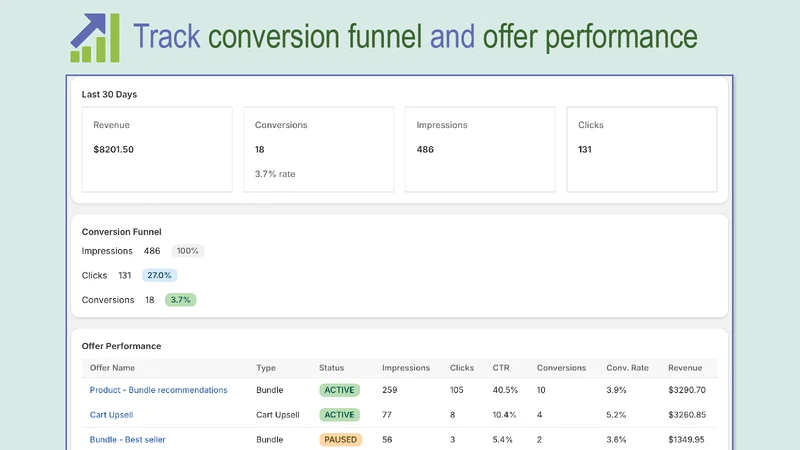Click the $1349.95 revenue cell
This screenshot has width=800, height=450.
click(x=686, y=439)
